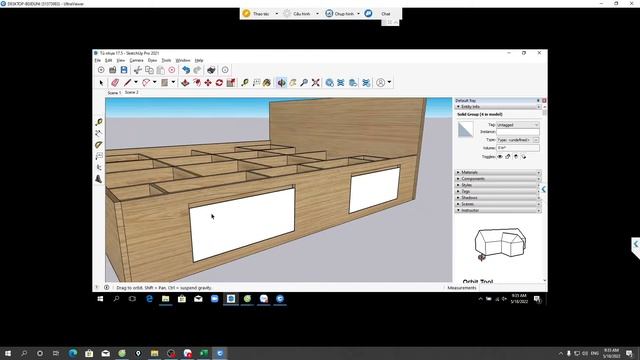Click the Undo arrow

pos(186,70)
